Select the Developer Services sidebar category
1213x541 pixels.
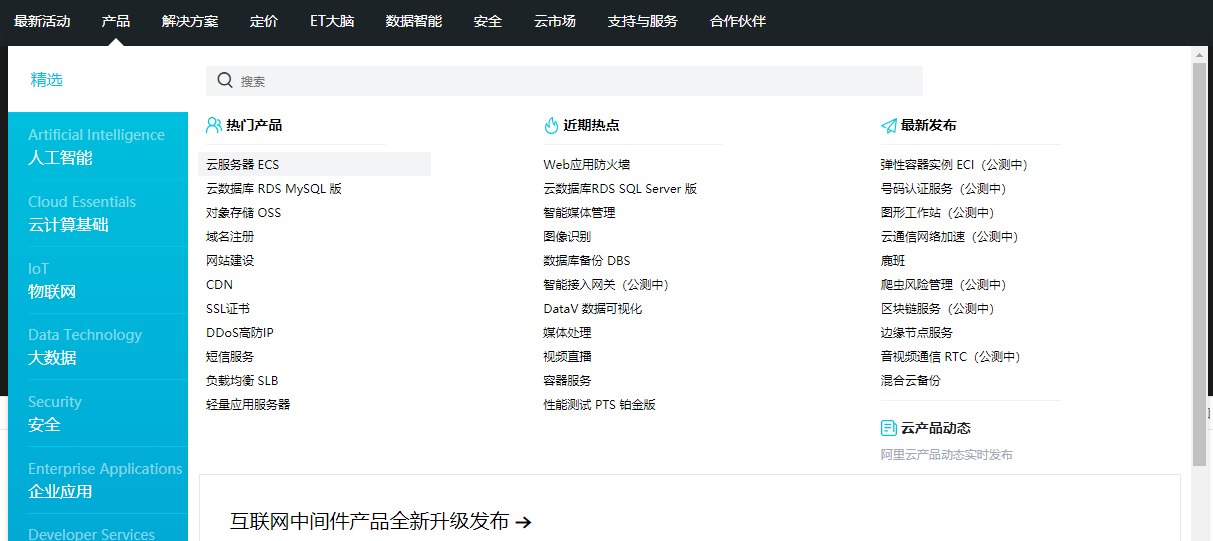pos(98,528)
